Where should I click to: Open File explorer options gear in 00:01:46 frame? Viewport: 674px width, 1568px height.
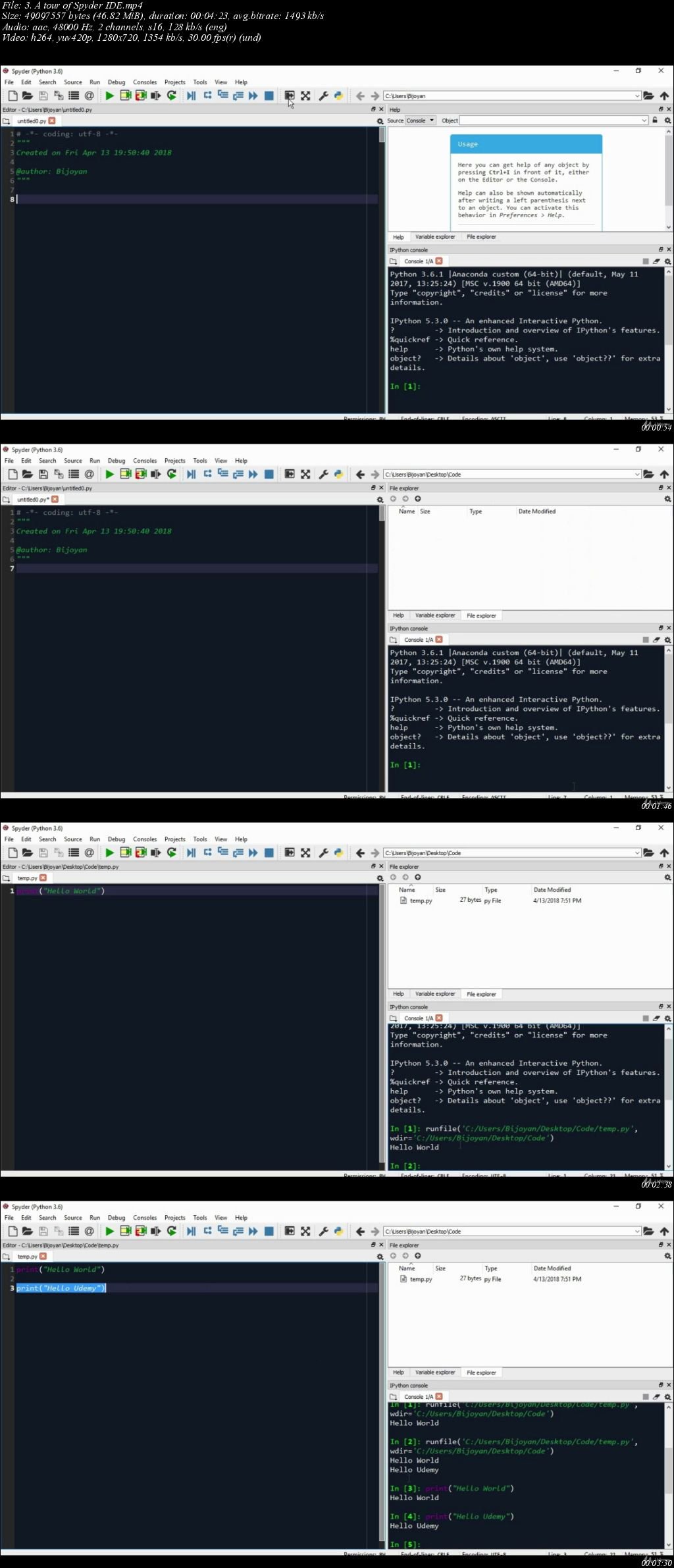click(x=668, y=499)
